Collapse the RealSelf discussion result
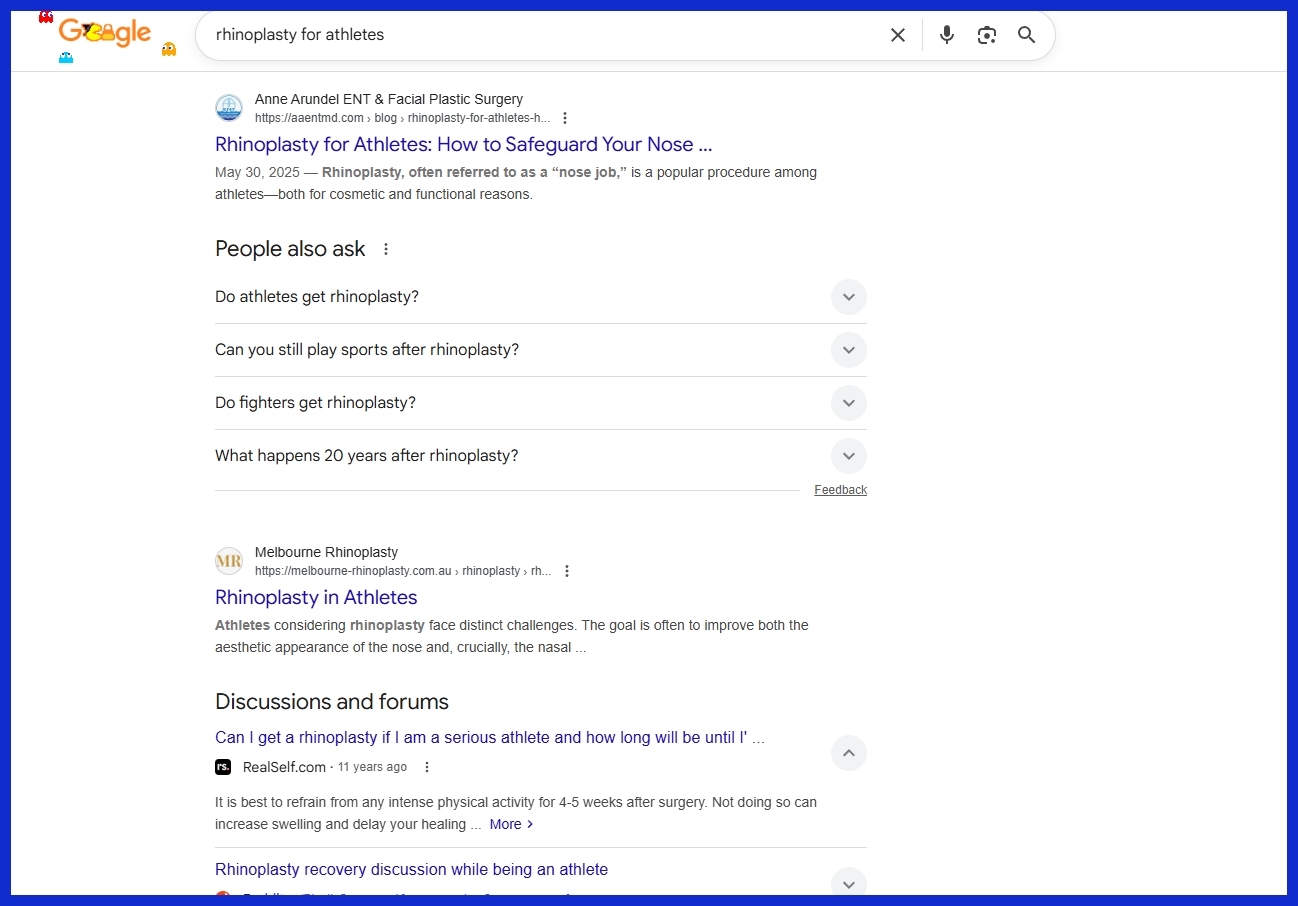 click(x=848, y=753)
